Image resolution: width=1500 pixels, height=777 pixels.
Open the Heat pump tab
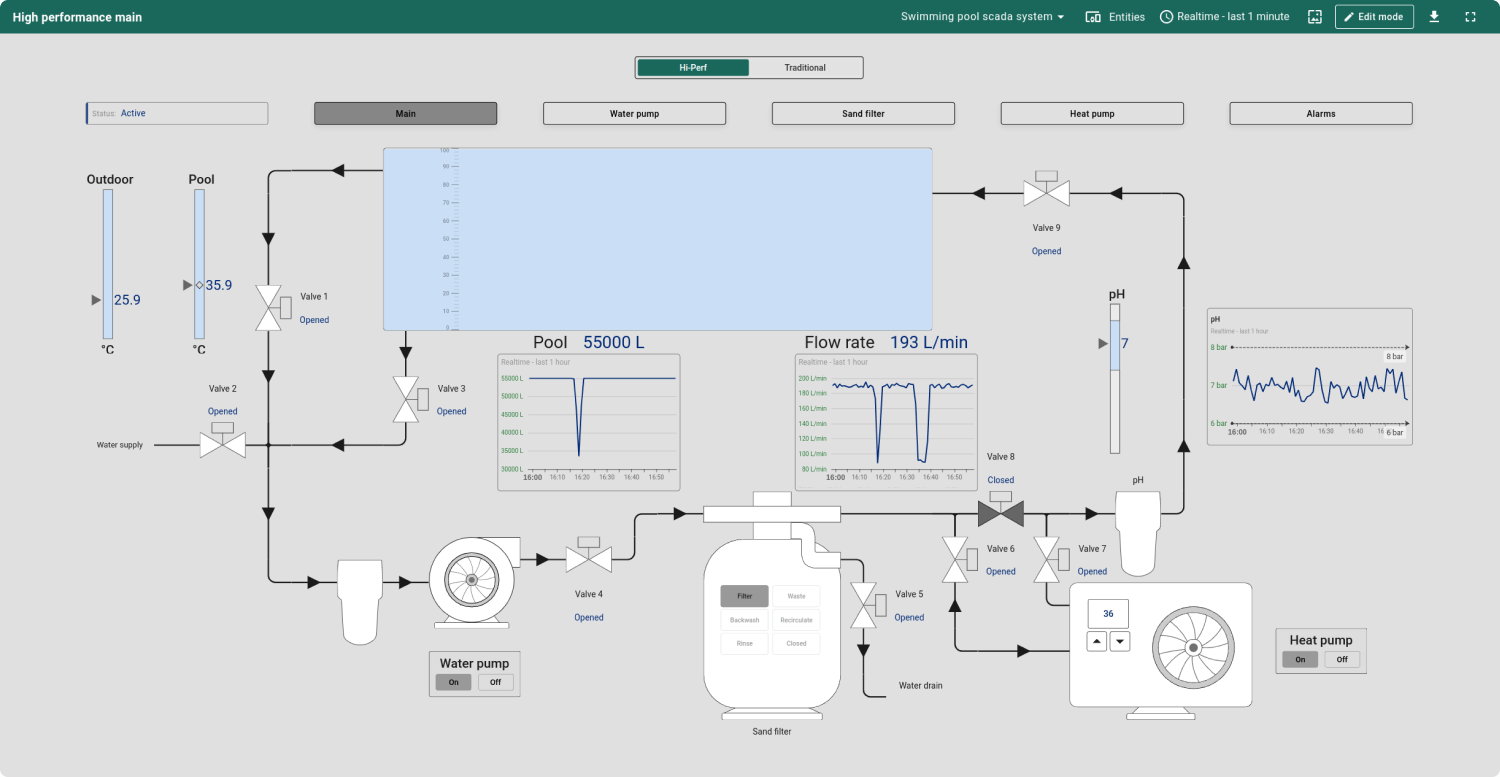pyautogui.click(x=1092, y=113)
